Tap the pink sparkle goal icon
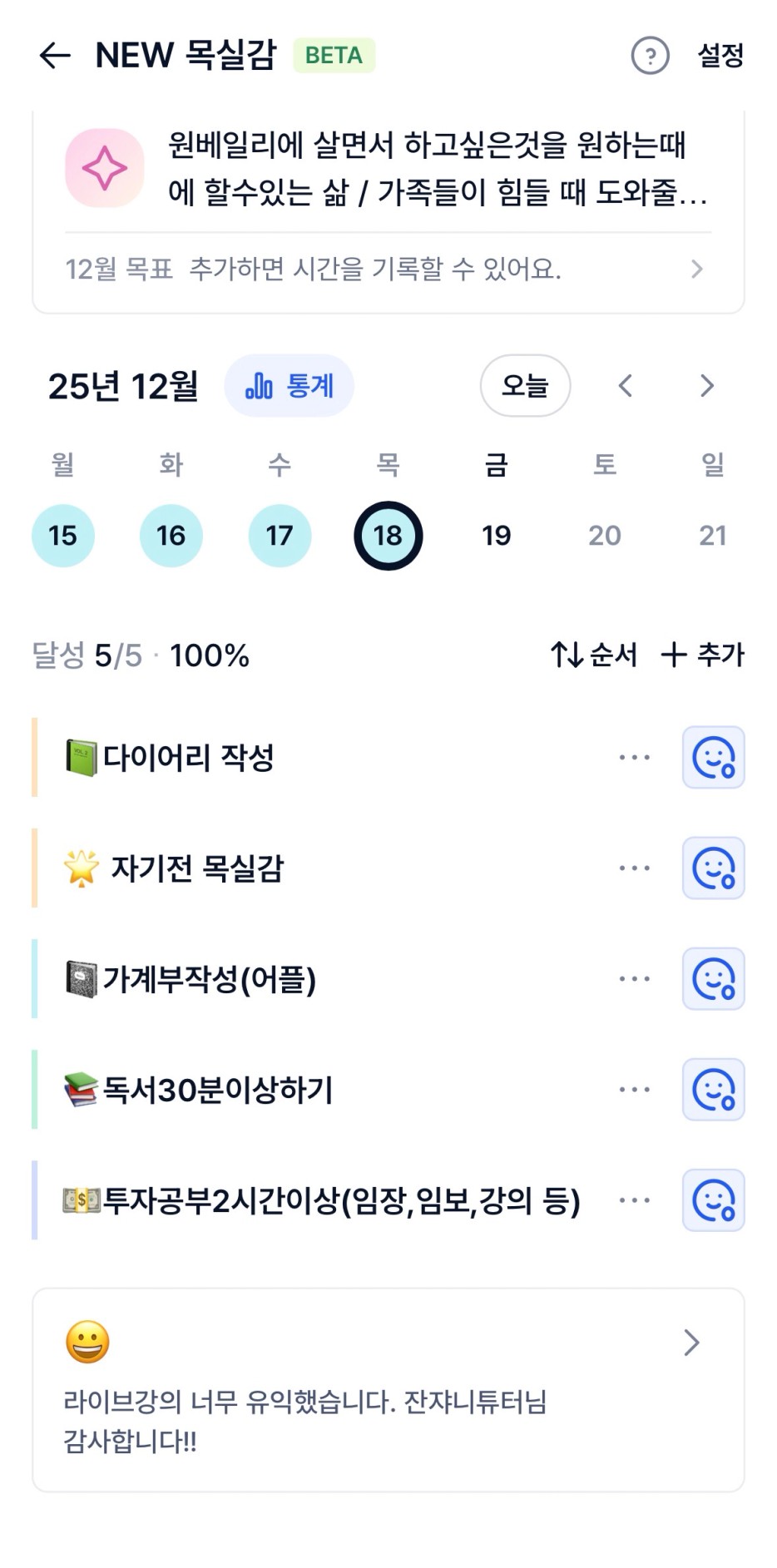 pos(105,168)
